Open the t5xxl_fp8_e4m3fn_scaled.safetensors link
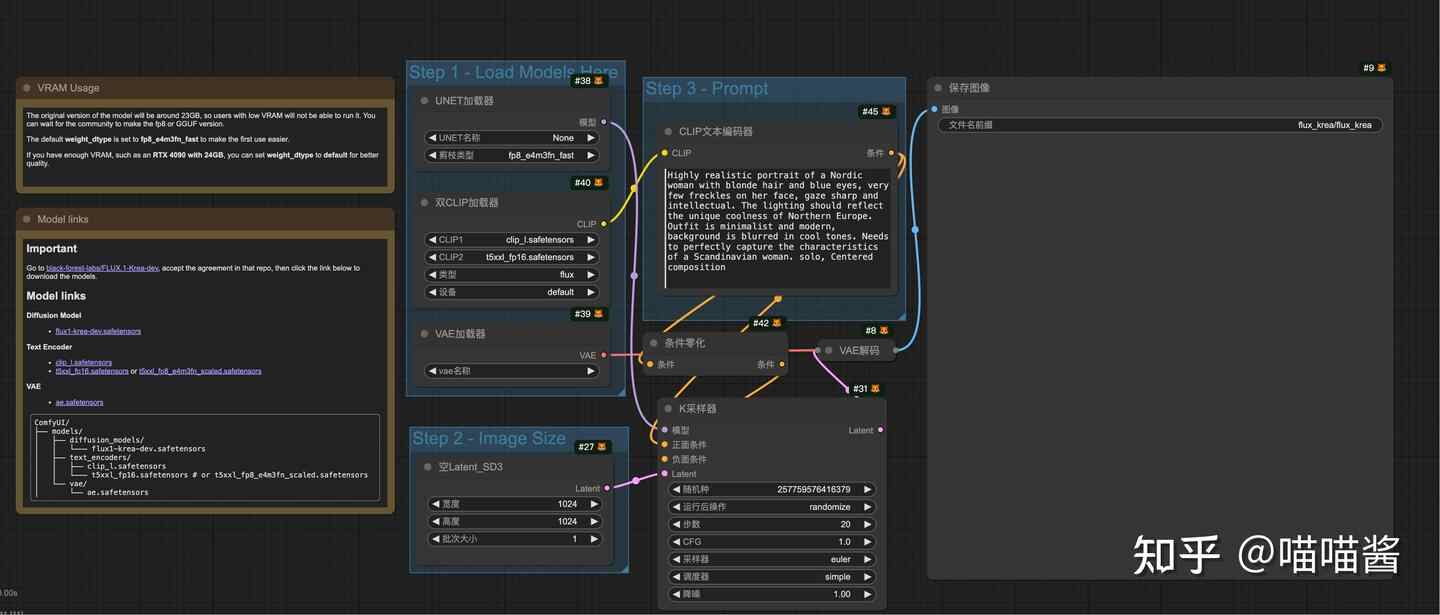1440x615 pixels. 200,371
